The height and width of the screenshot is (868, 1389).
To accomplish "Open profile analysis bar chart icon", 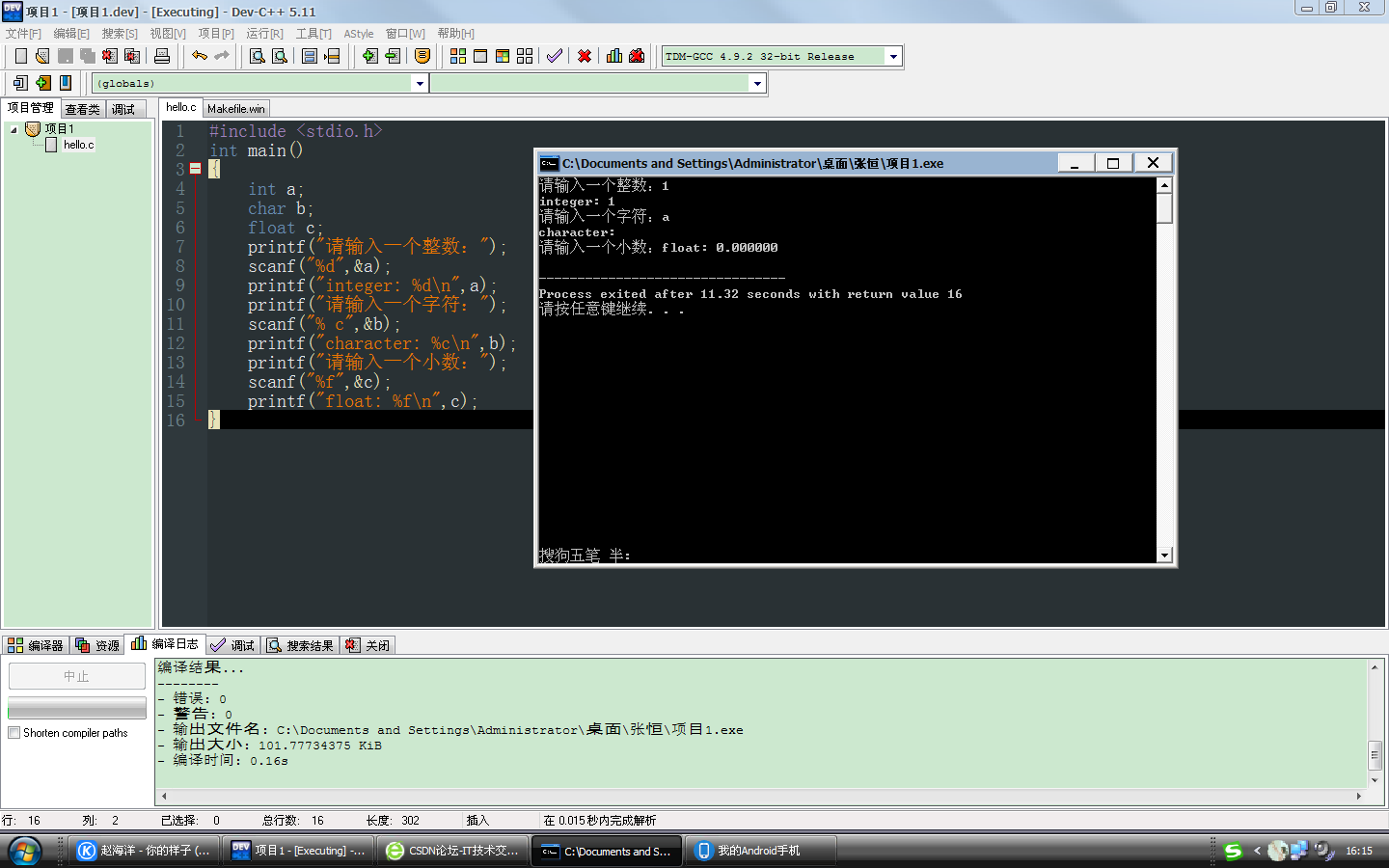I will [x=614, y=56].
